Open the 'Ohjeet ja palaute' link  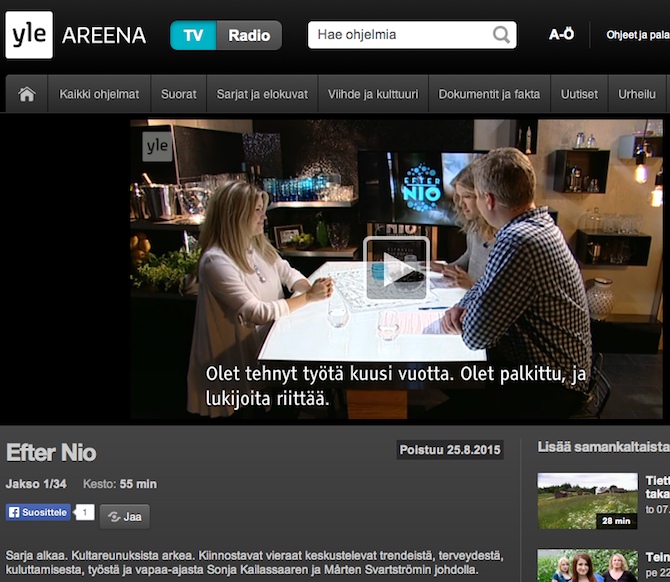(x=638, y=35)
